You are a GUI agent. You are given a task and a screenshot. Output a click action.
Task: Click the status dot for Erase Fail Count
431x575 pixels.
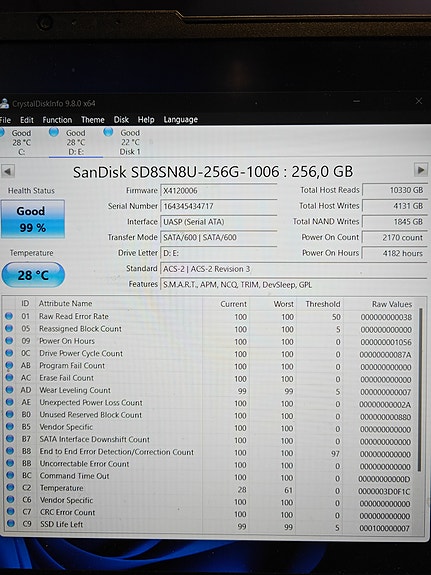coord(10,377)
